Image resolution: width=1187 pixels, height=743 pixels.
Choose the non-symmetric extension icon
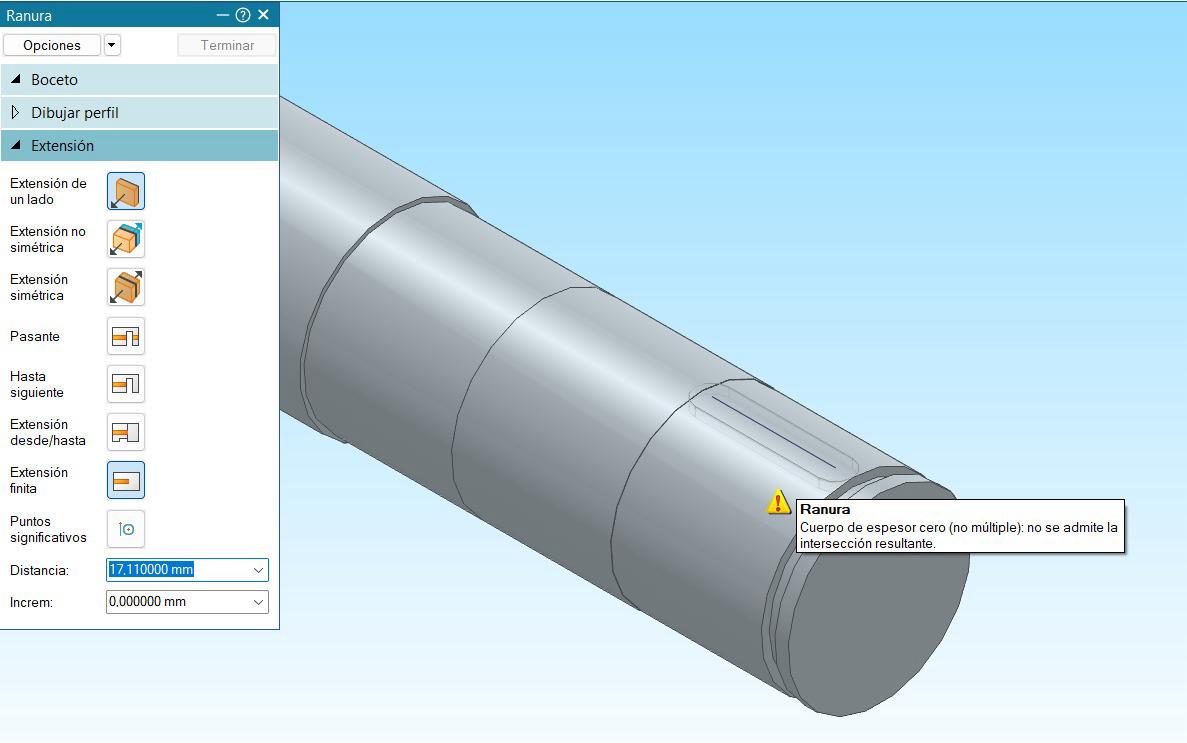[x=126, y=239]
